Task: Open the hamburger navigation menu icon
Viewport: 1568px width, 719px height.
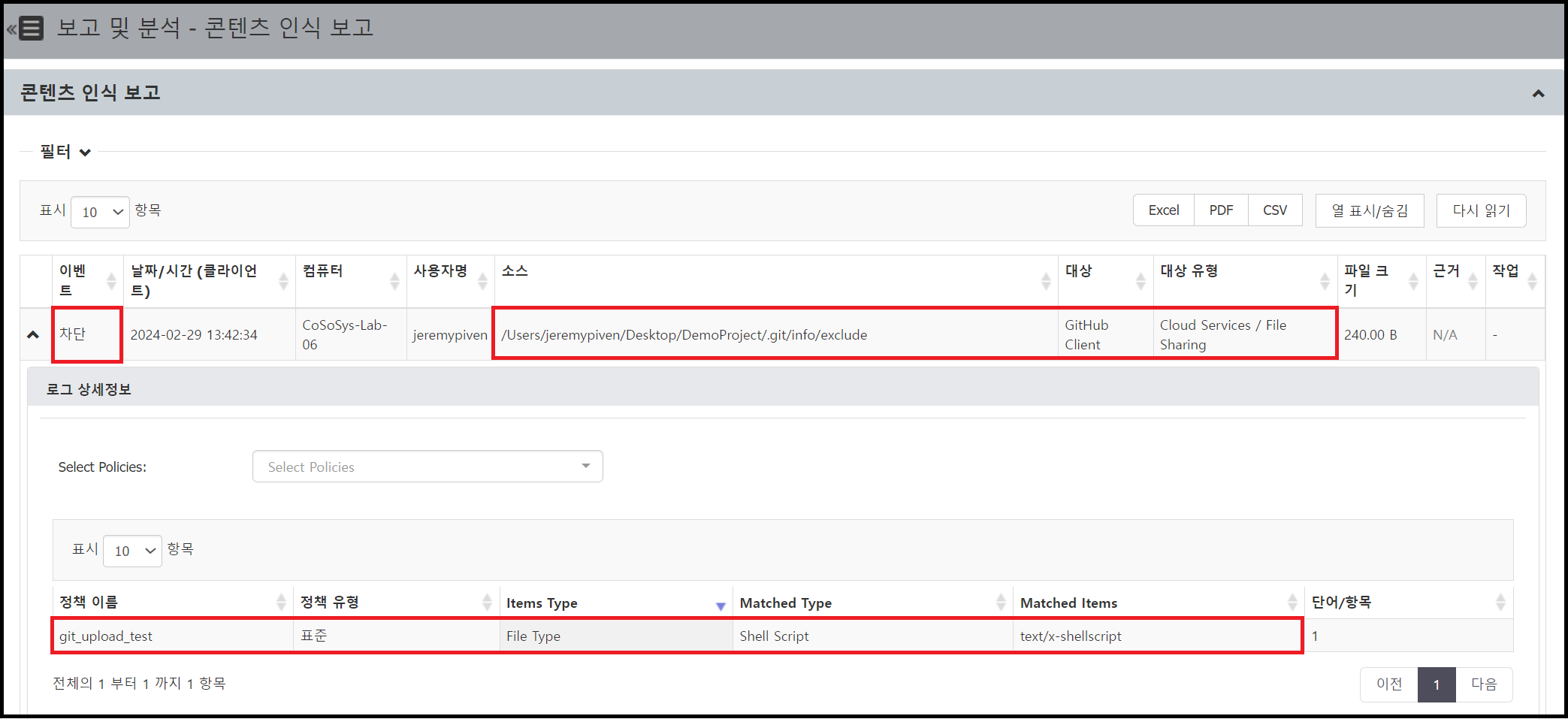Action: pos(30,29)
